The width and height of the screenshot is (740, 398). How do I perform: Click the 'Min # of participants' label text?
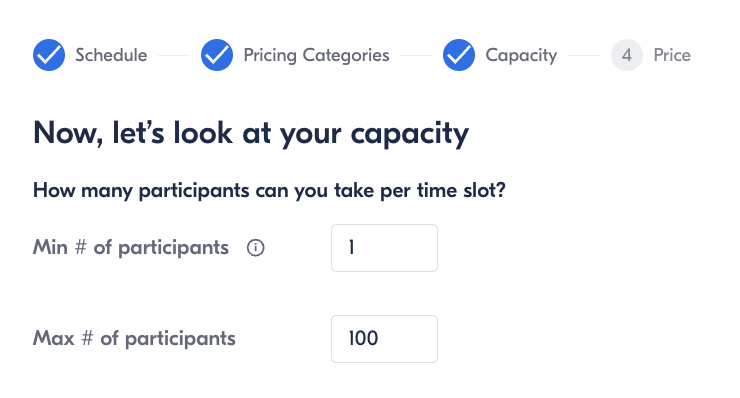click(x=131, y=248)
